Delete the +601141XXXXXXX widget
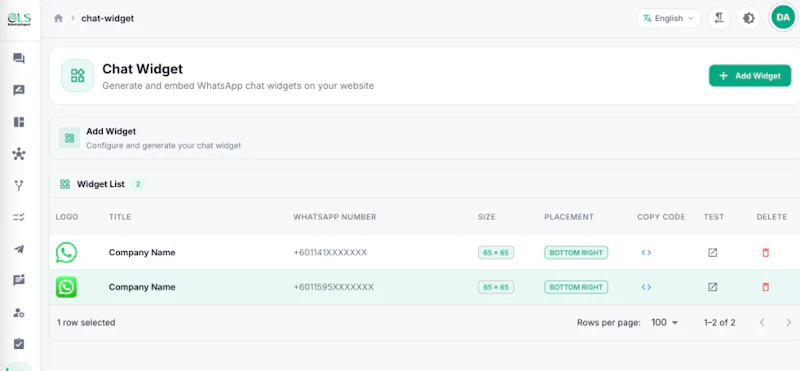 click(x=765, y=253)
